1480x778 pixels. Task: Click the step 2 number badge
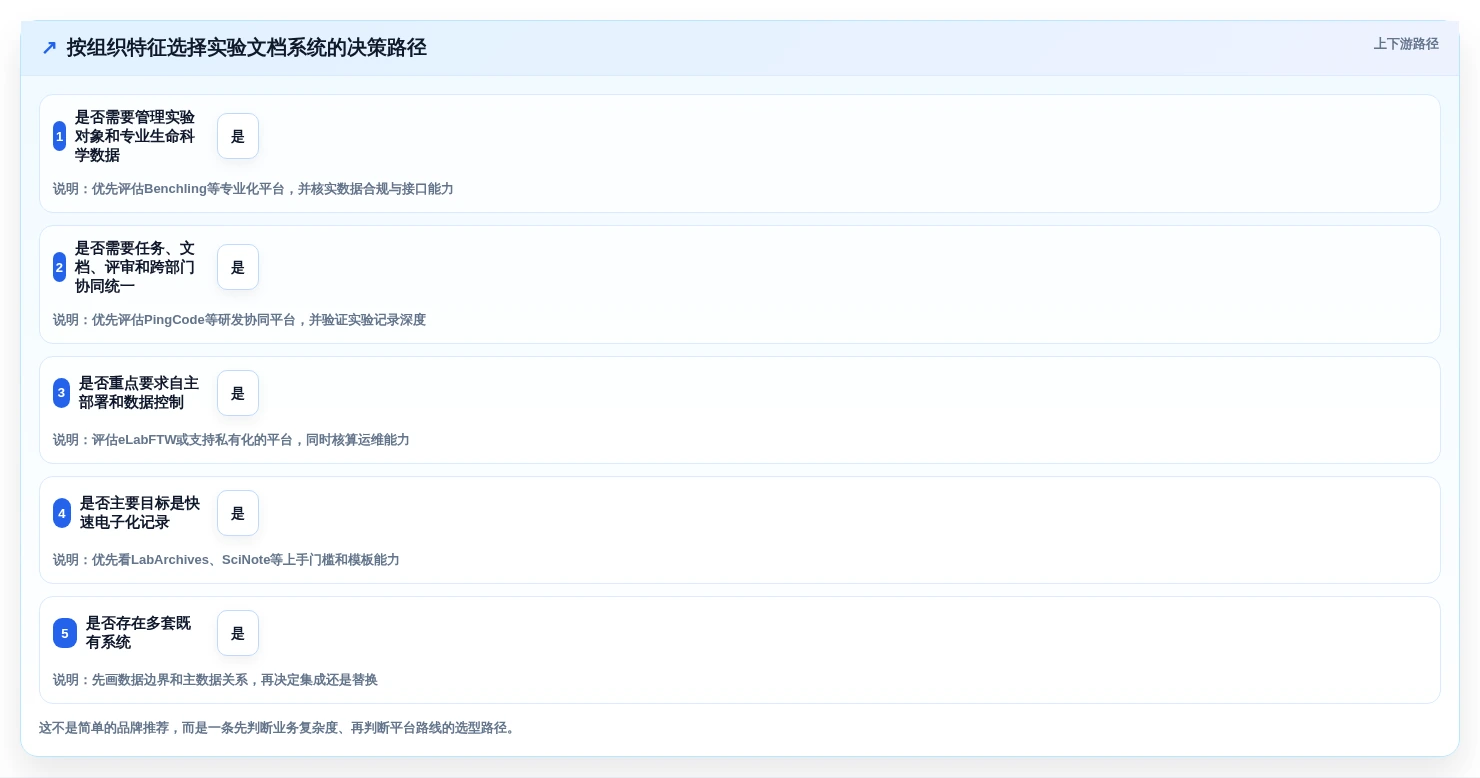(60, 267)
